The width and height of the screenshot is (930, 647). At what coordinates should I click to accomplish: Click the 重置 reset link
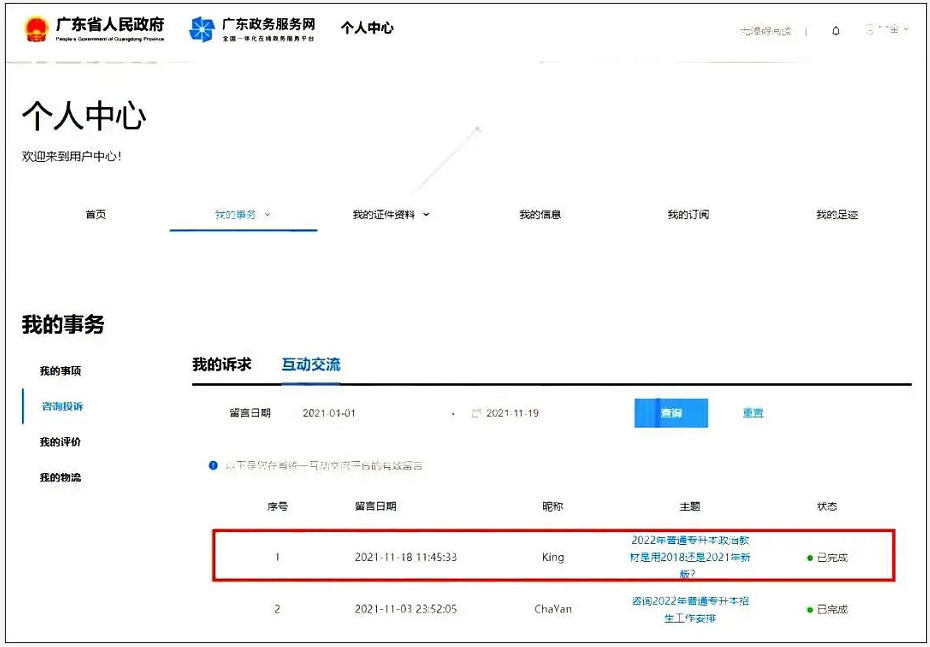coord(752,412)
